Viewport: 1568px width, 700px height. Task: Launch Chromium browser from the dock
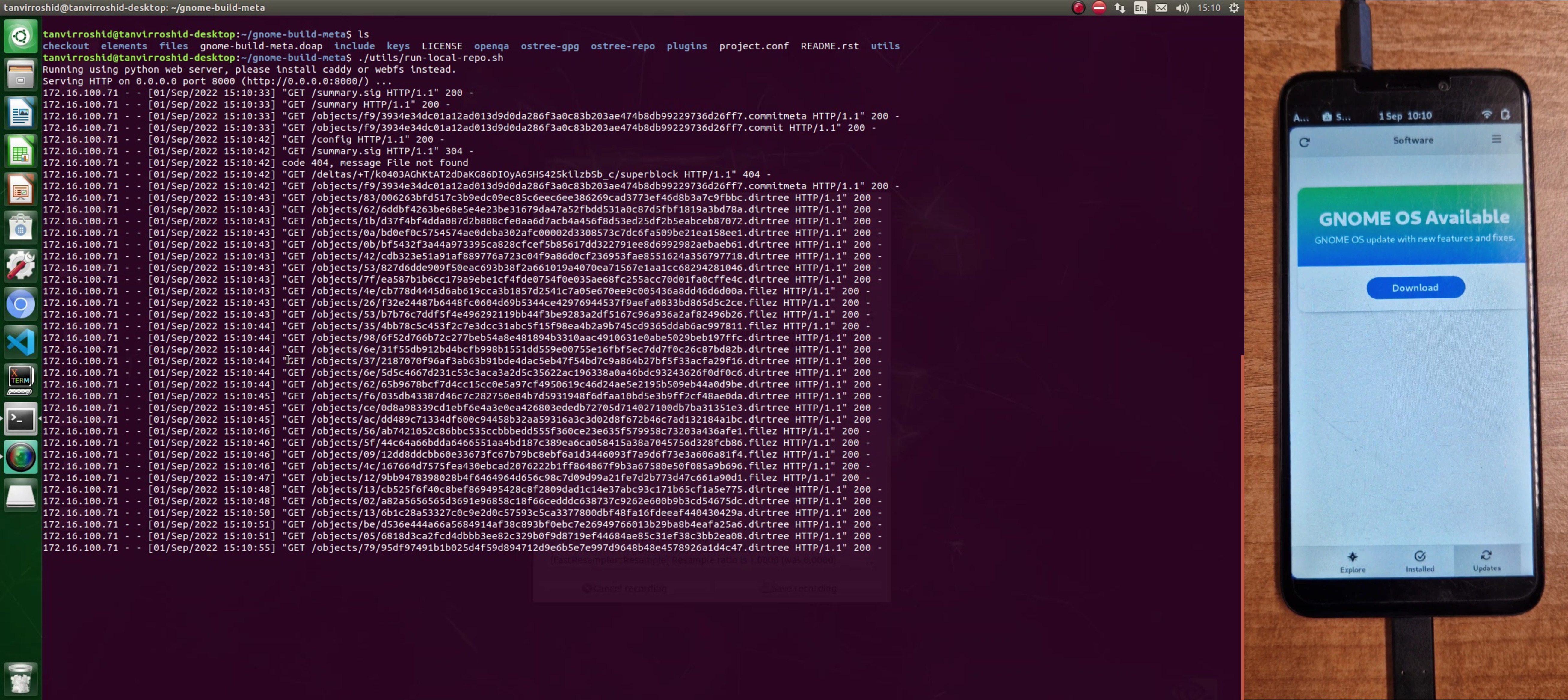[x=21, y=304]
